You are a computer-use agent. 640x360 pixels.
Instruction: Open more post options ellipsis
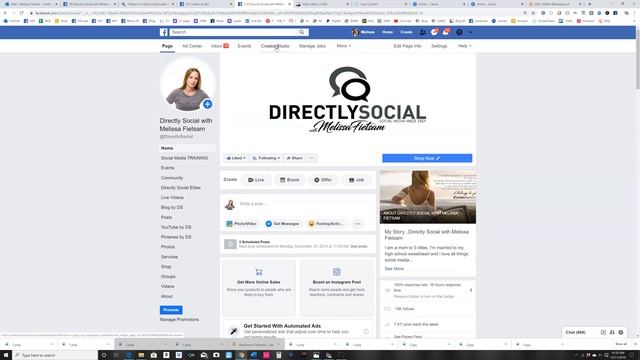tap(357, 224)
